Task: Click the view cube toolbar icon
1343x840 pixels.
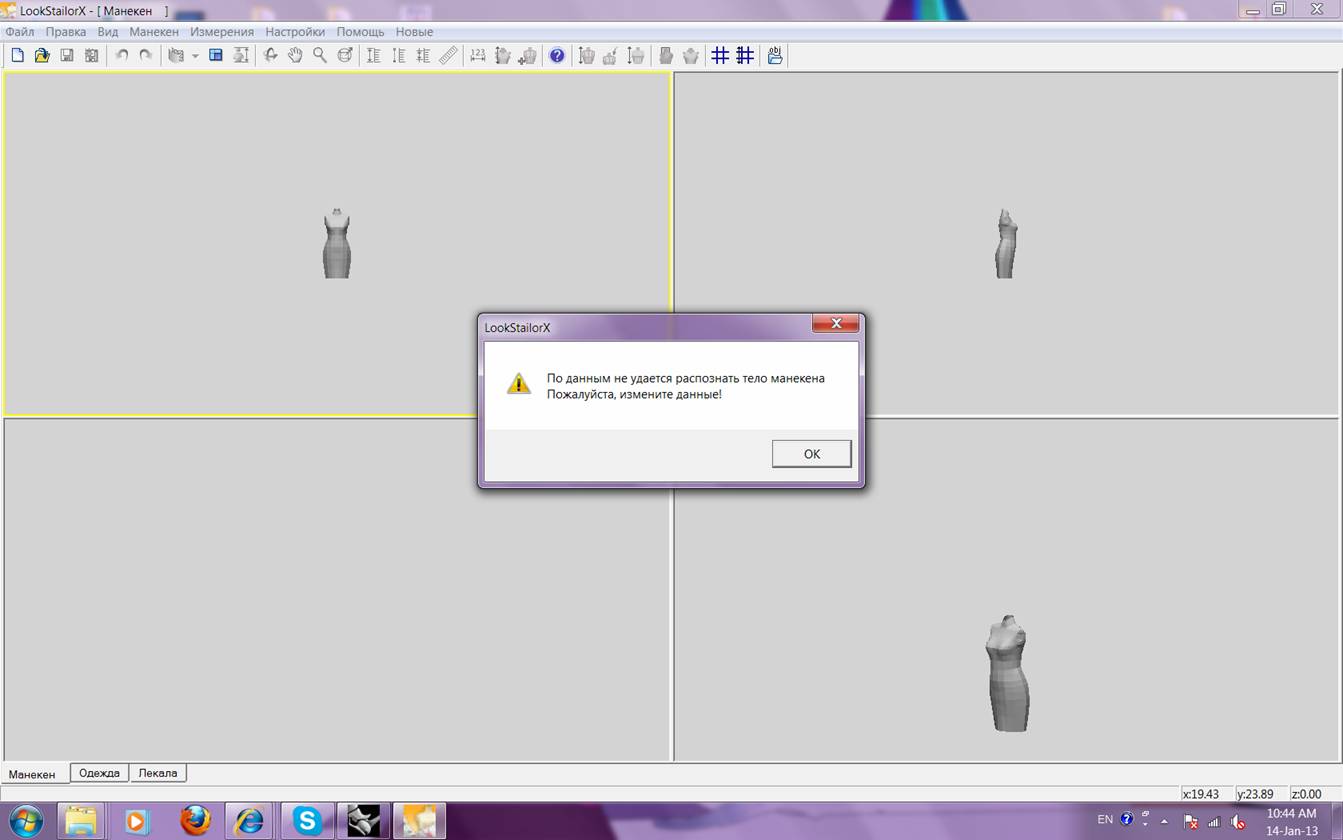Action: (x=176, y=56)
